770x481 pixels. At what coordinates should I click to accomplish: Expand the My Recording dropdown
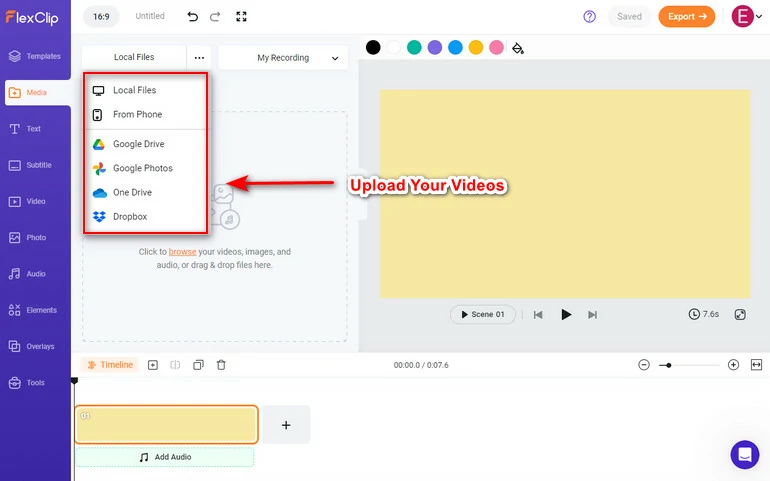pyautogui.click(x=283, y=58)
